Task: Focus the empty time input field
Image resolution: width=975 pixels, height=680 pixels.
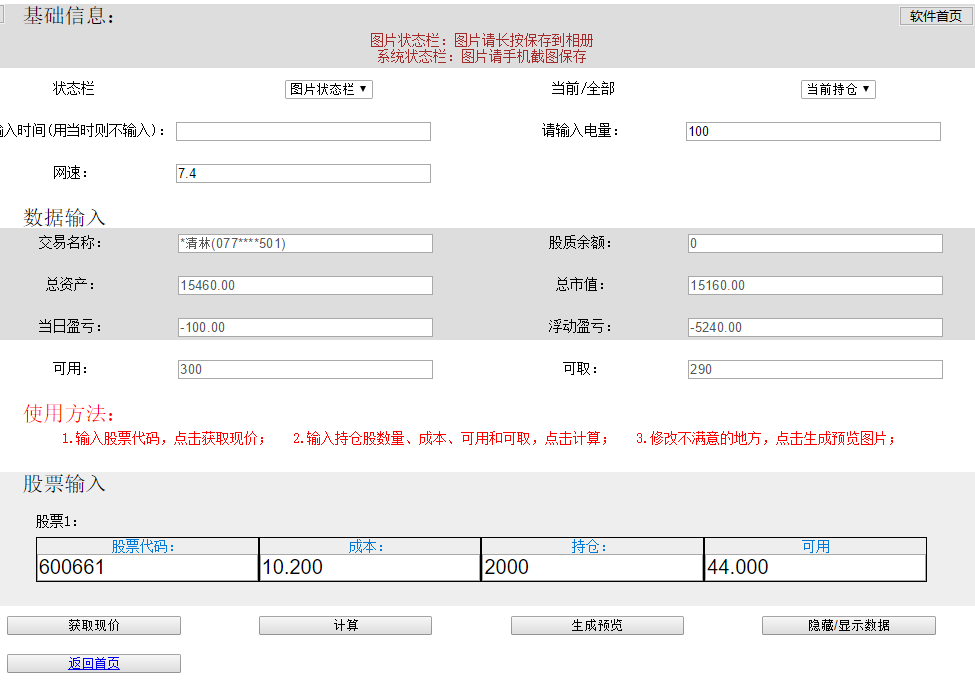Action: 303,131
